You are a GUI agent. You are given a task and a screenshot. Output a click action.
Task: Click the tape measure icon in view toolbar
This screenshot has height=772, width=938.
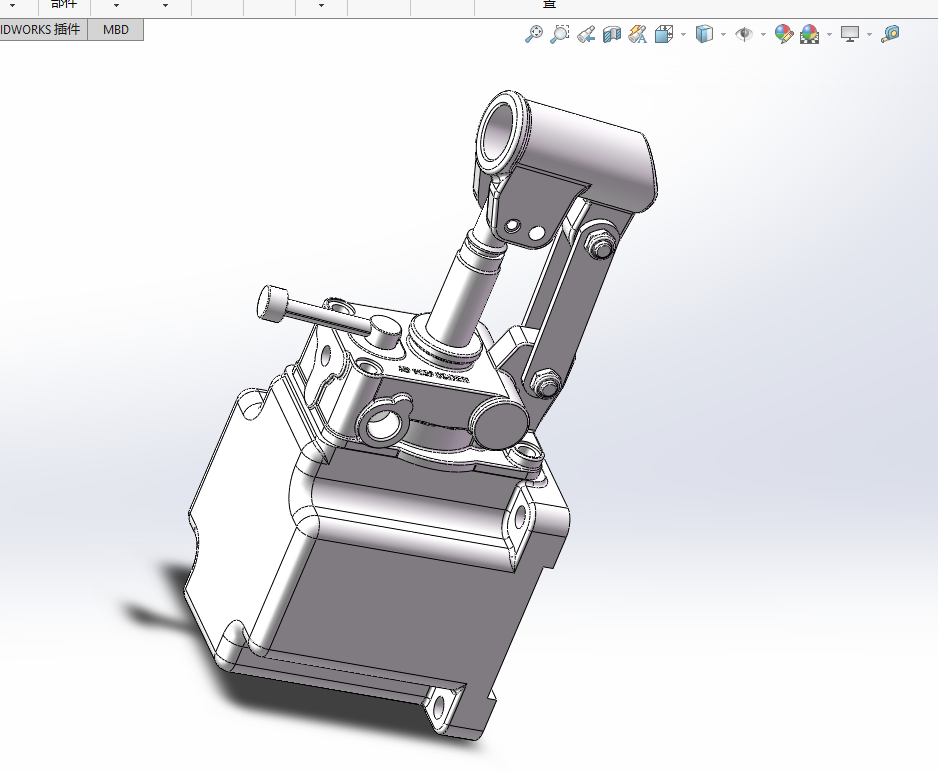890,34
